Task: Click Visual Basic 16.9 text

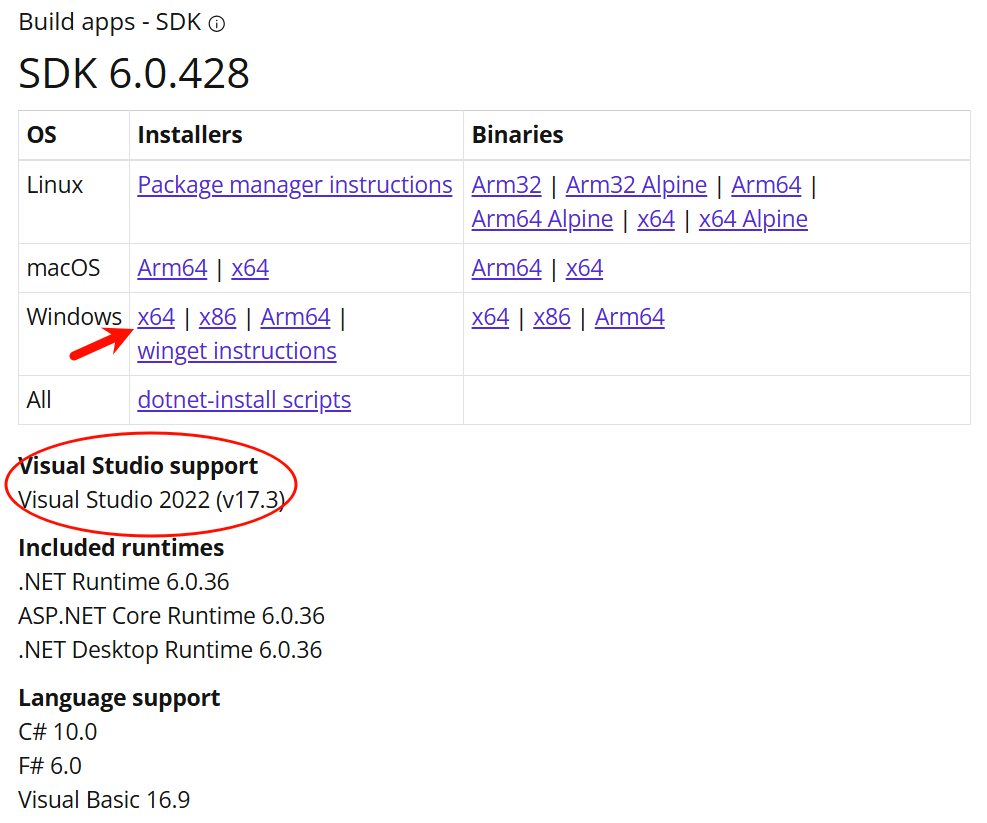Action: [x=104, y=801]
